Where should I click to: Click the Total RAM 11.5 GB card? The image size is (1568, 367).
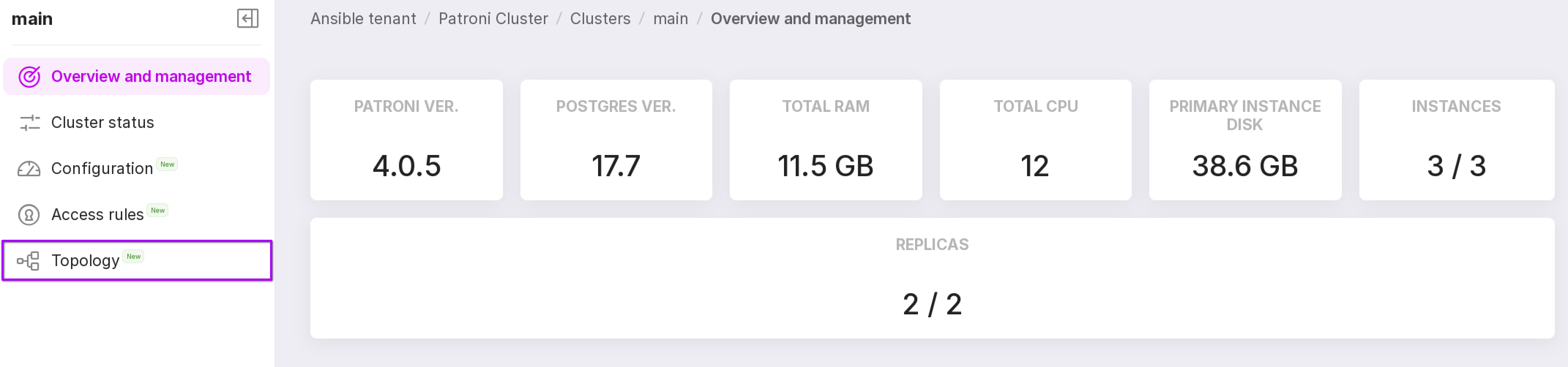point(825,140)
